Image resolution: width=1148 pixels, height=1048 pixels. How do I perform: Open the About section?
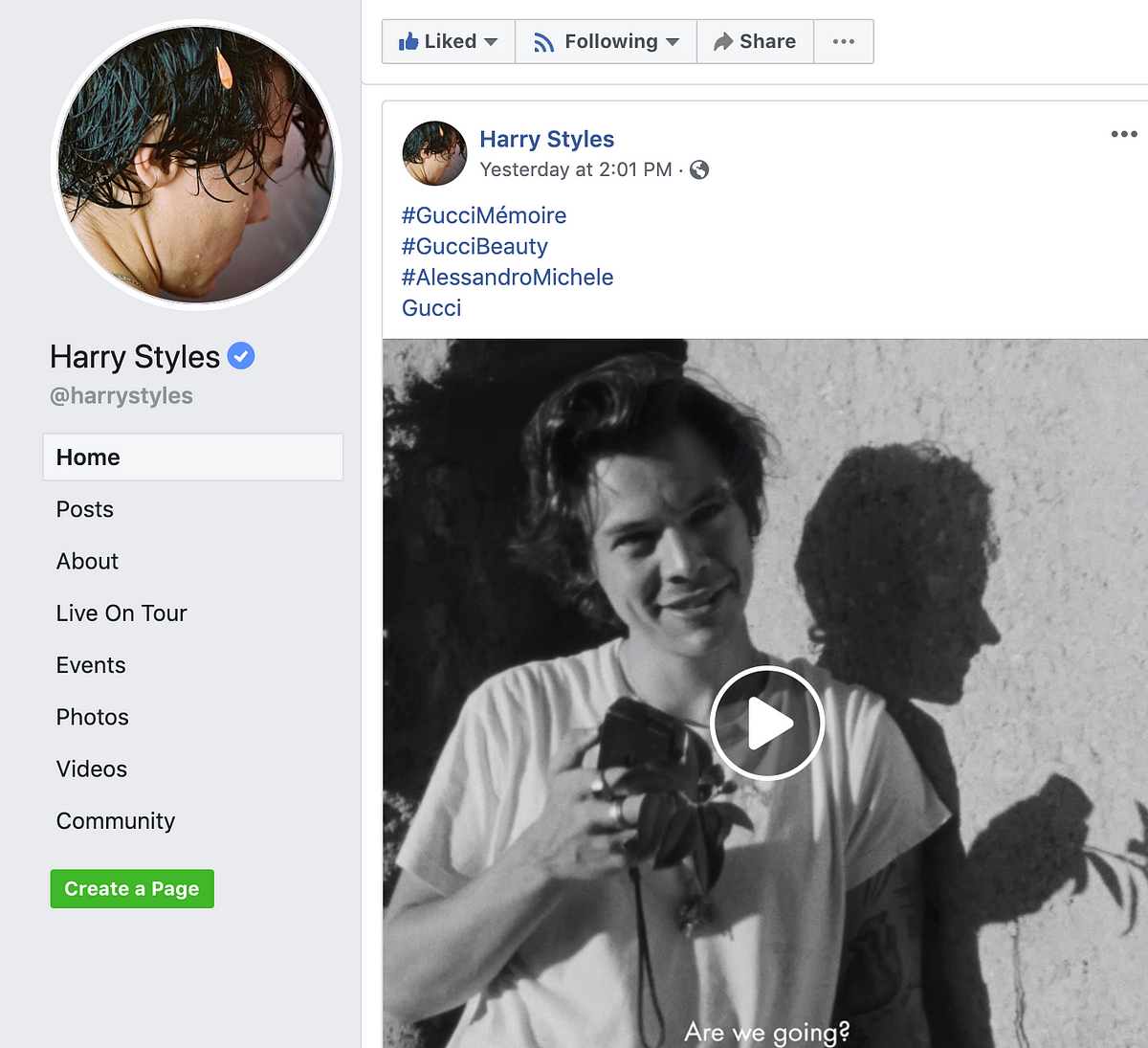point(87,561)
